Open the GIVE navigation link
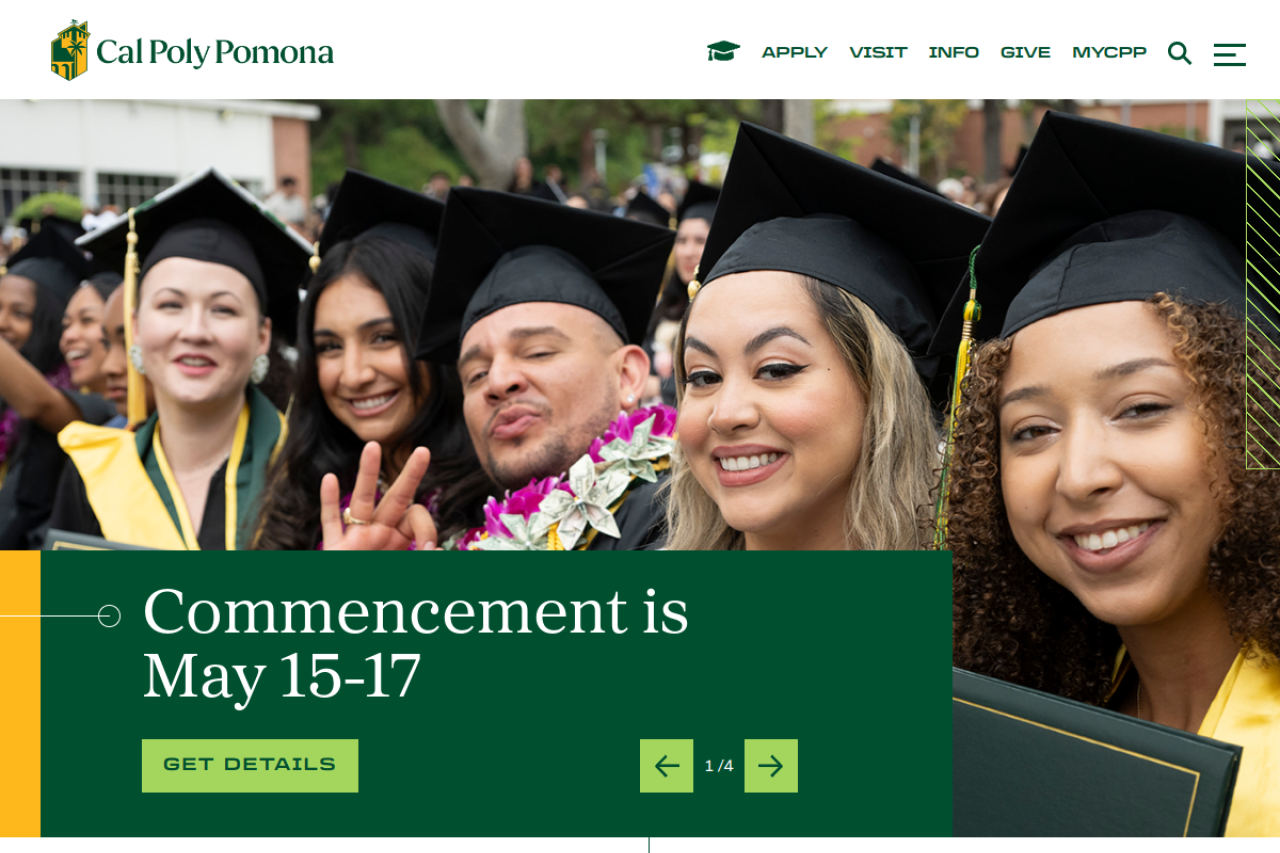This screenshot has width=1280, height=853. pos(1025,53)
